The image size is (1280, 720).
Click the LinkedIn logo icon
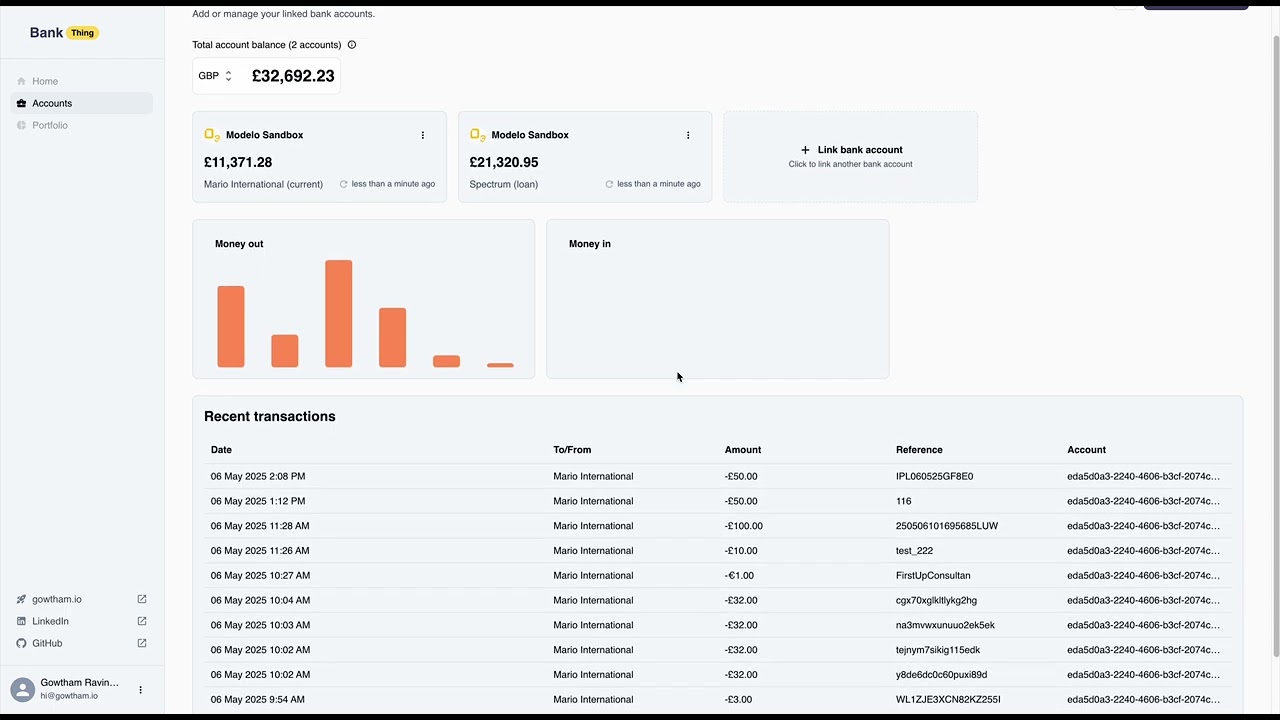[21, 621]
